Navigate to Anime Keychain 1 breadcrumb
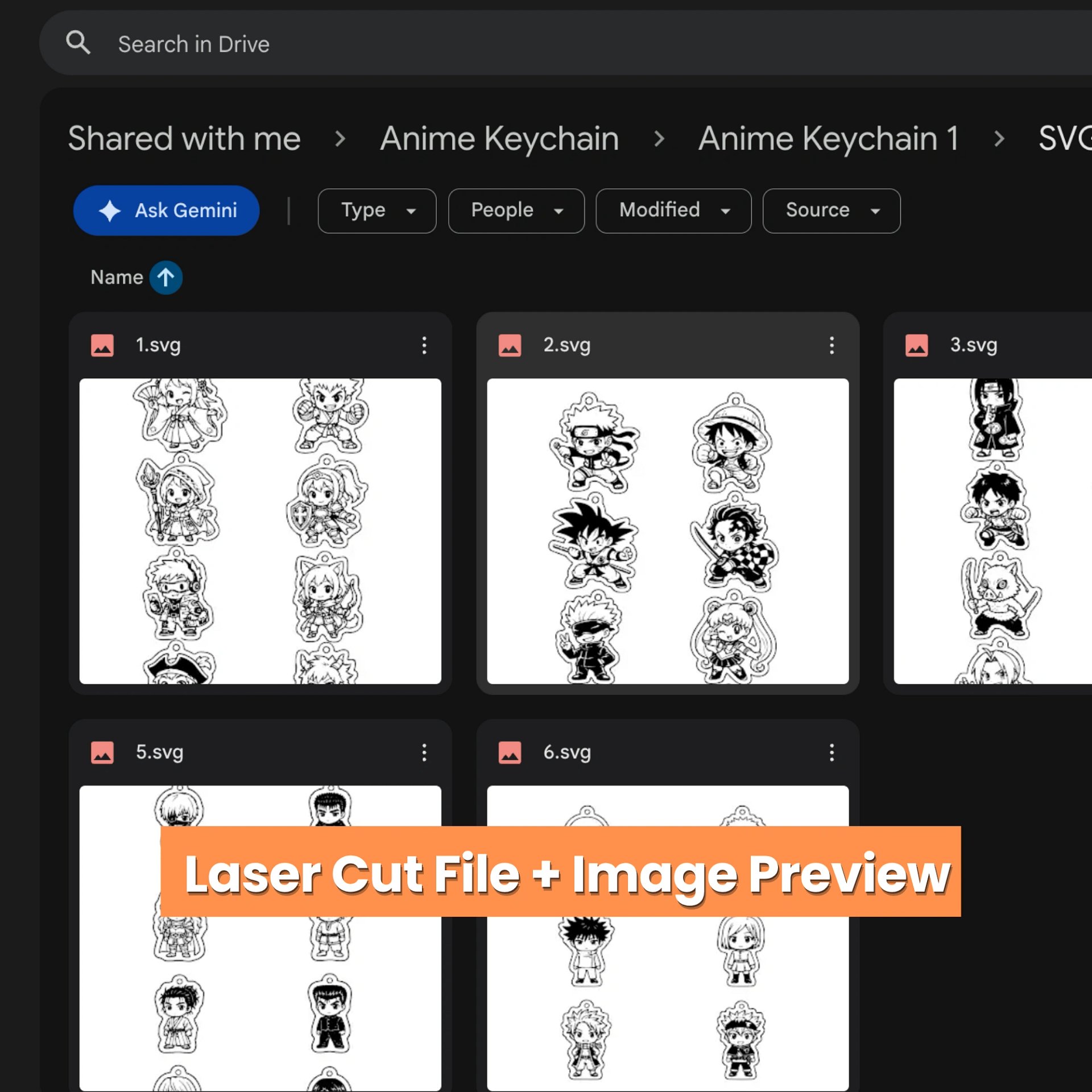 (x=829, y=138)
